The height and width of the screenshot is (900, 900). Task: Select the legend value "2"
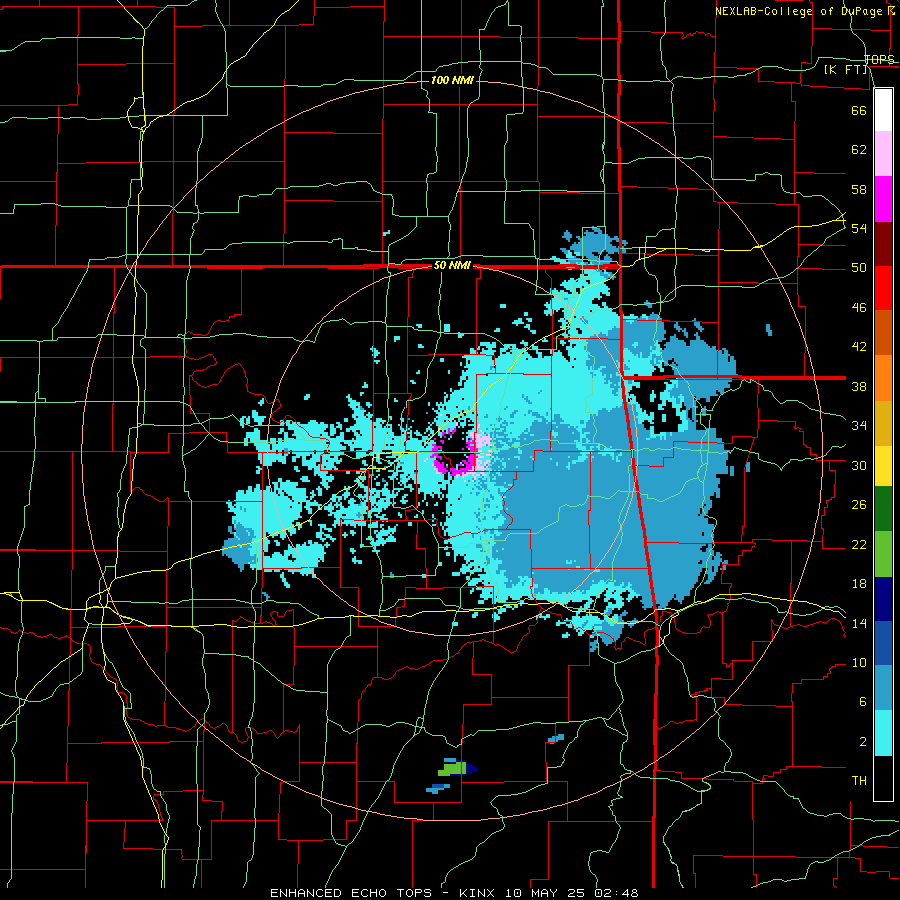tap(863, 742)
